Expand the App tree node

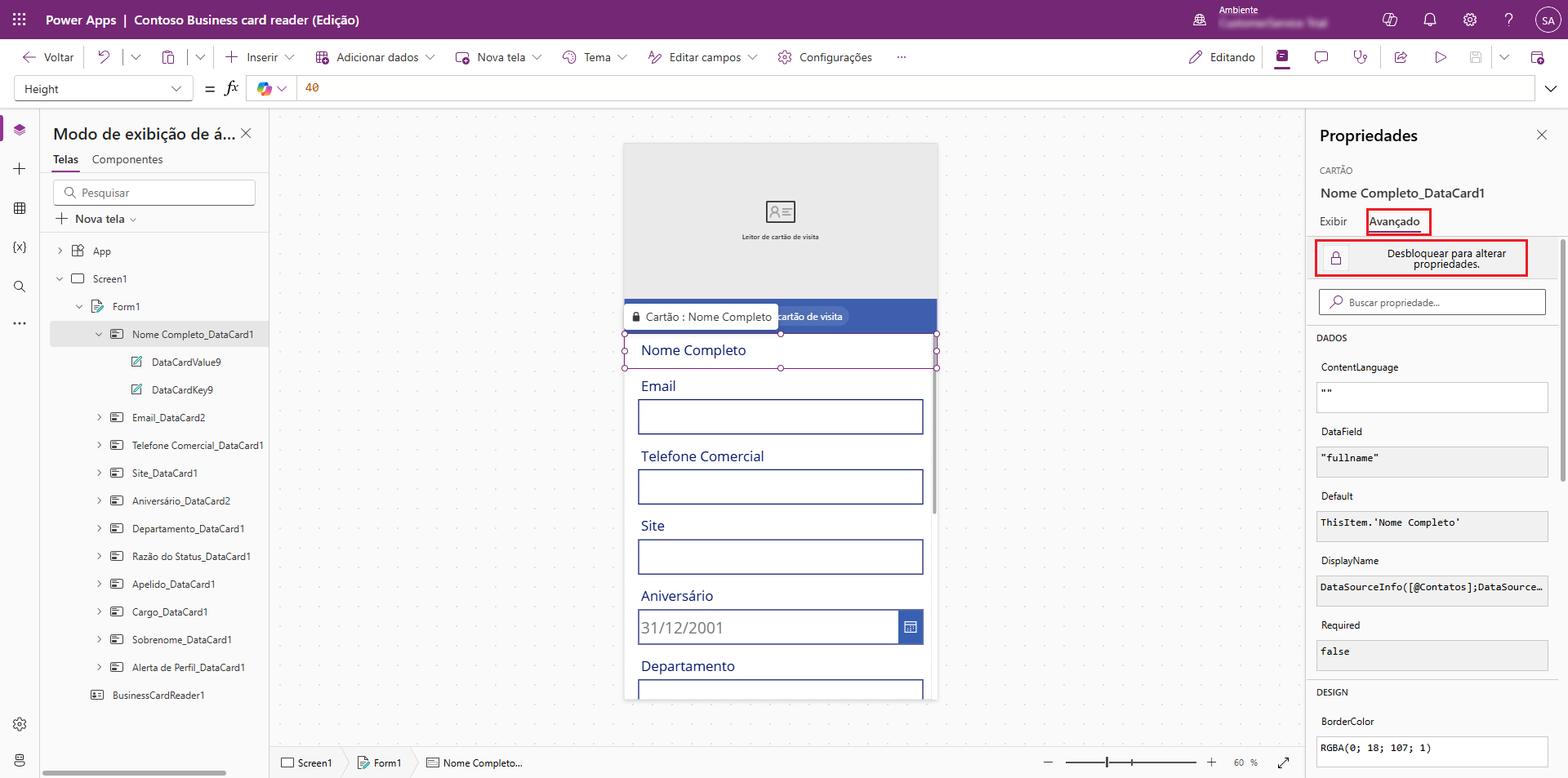60,251
